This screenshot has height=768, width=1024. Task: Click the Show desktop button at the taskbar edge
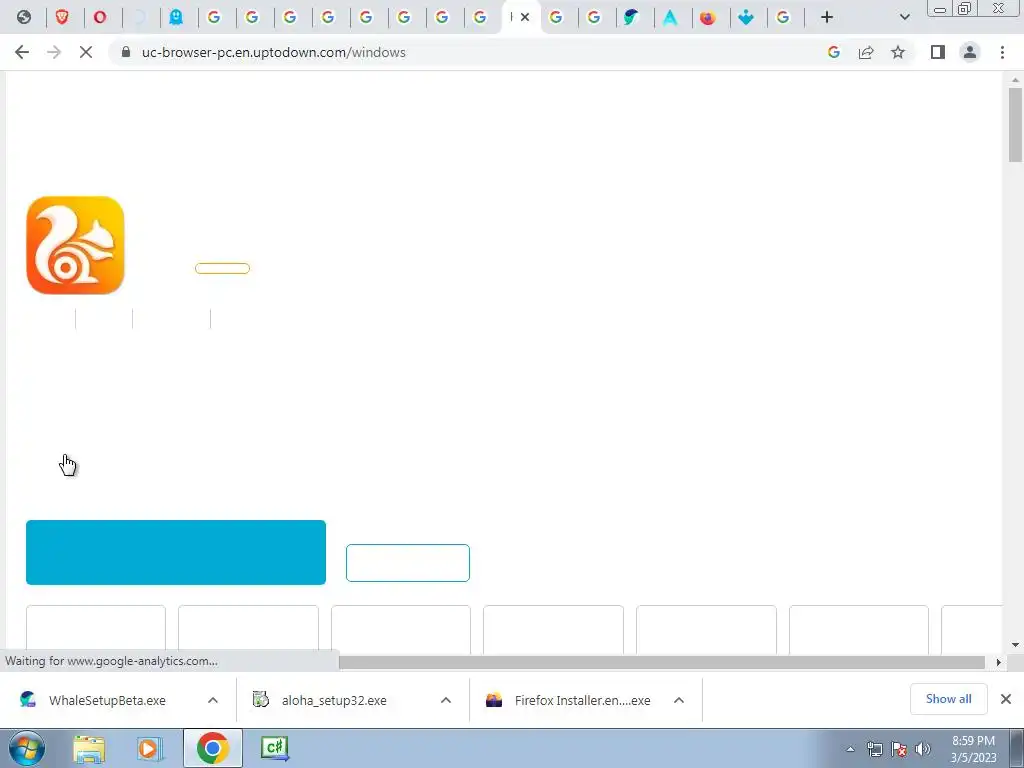1017,748
